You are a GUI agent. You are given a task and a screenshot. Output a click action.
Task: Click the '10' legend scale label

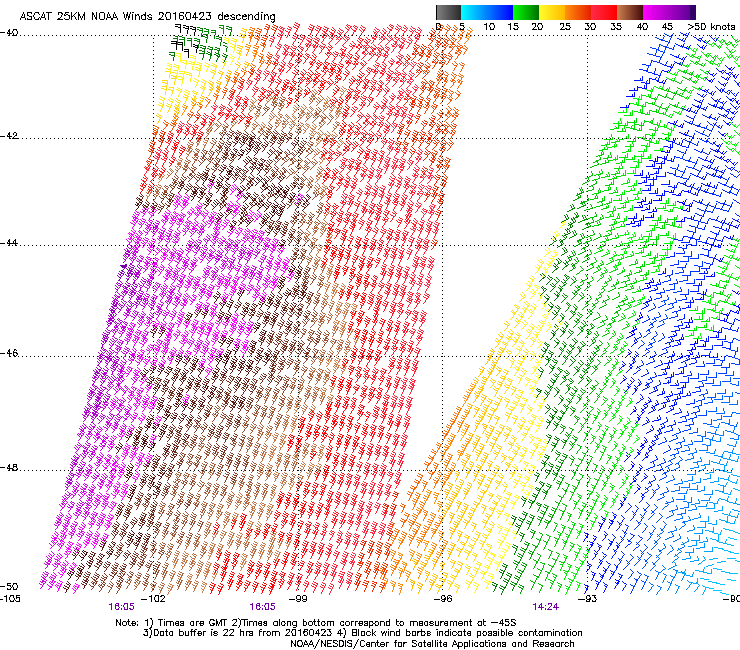pos(489,26)
